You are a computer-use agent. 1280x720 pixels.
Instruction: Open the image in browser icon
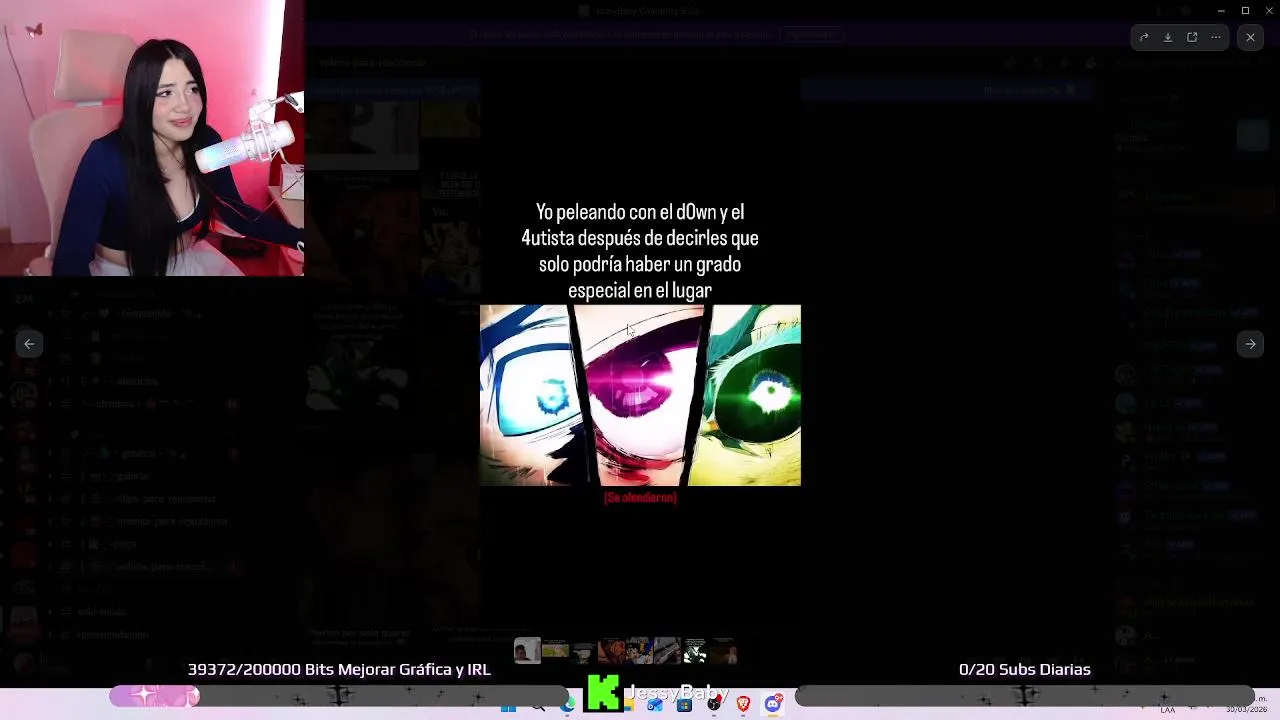click(1192, 37)
